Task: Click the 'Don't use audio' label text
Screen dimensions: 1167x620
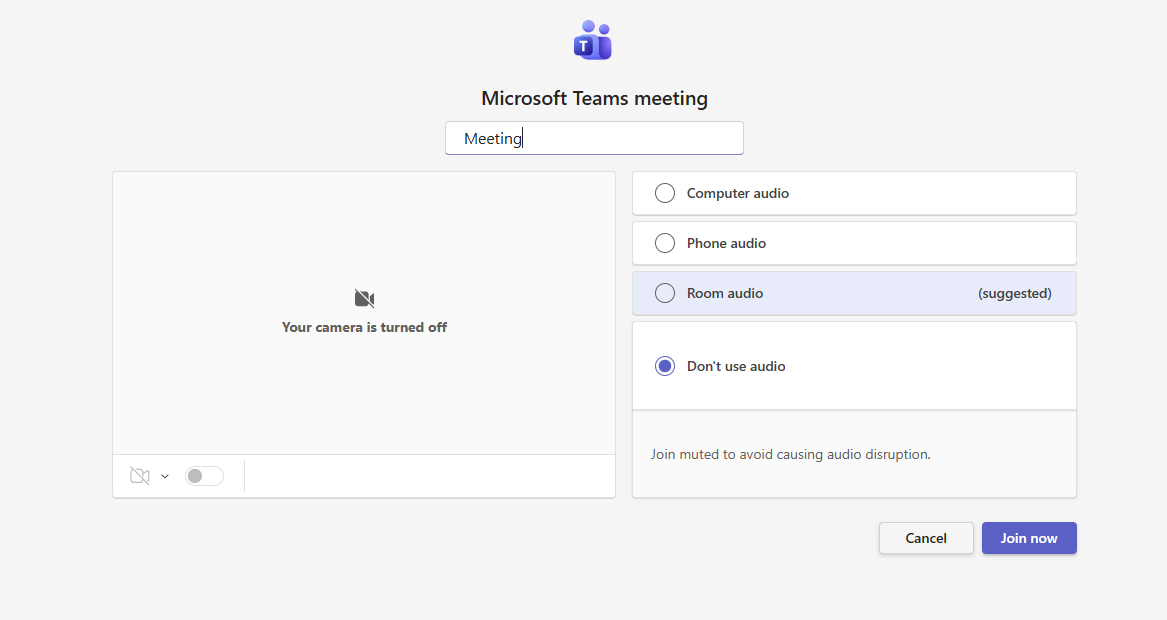Action: pyautogui.click(x=736, y=366)
